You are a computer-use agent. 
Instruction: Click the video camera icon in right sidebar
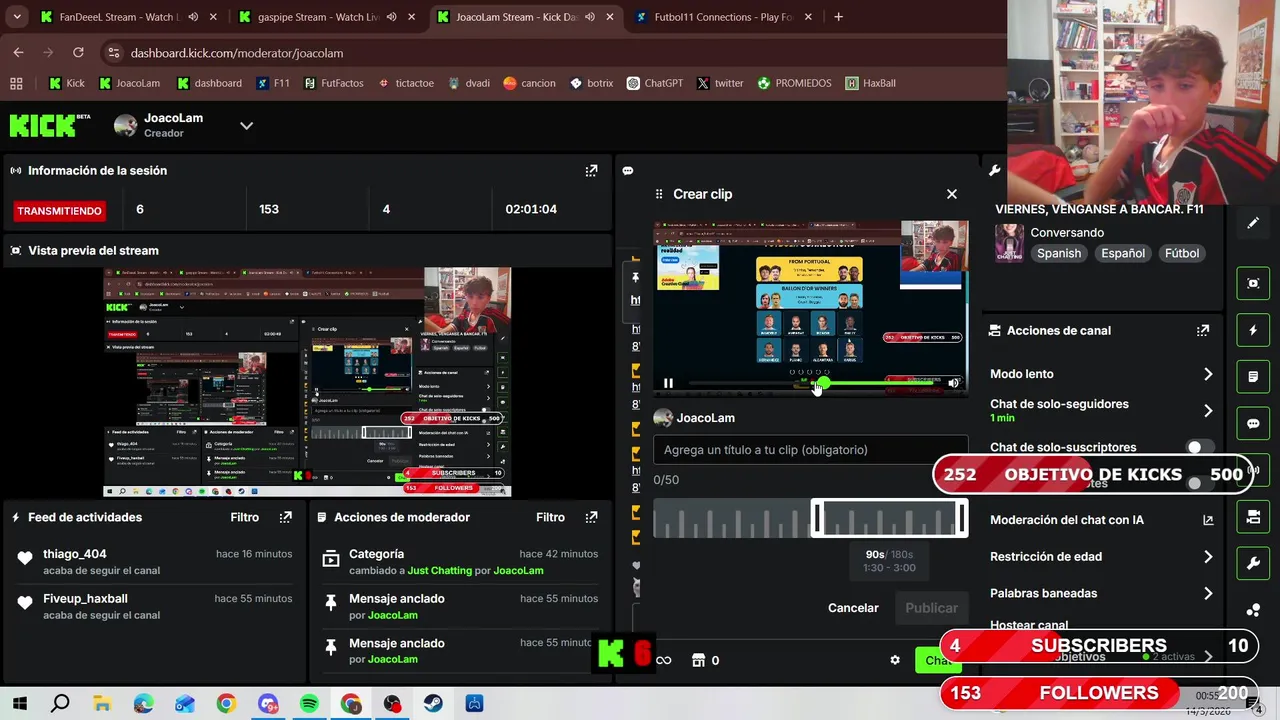pos(1253,517)
